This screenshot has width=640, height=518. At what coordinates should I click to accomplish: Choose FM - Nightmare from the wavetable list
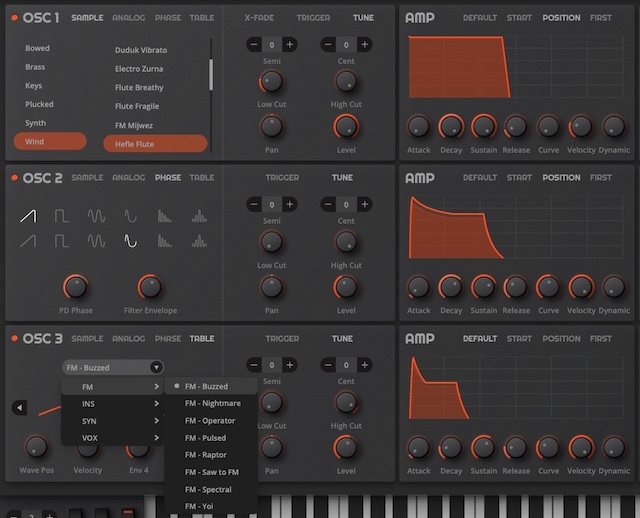[x=213, y=404]
